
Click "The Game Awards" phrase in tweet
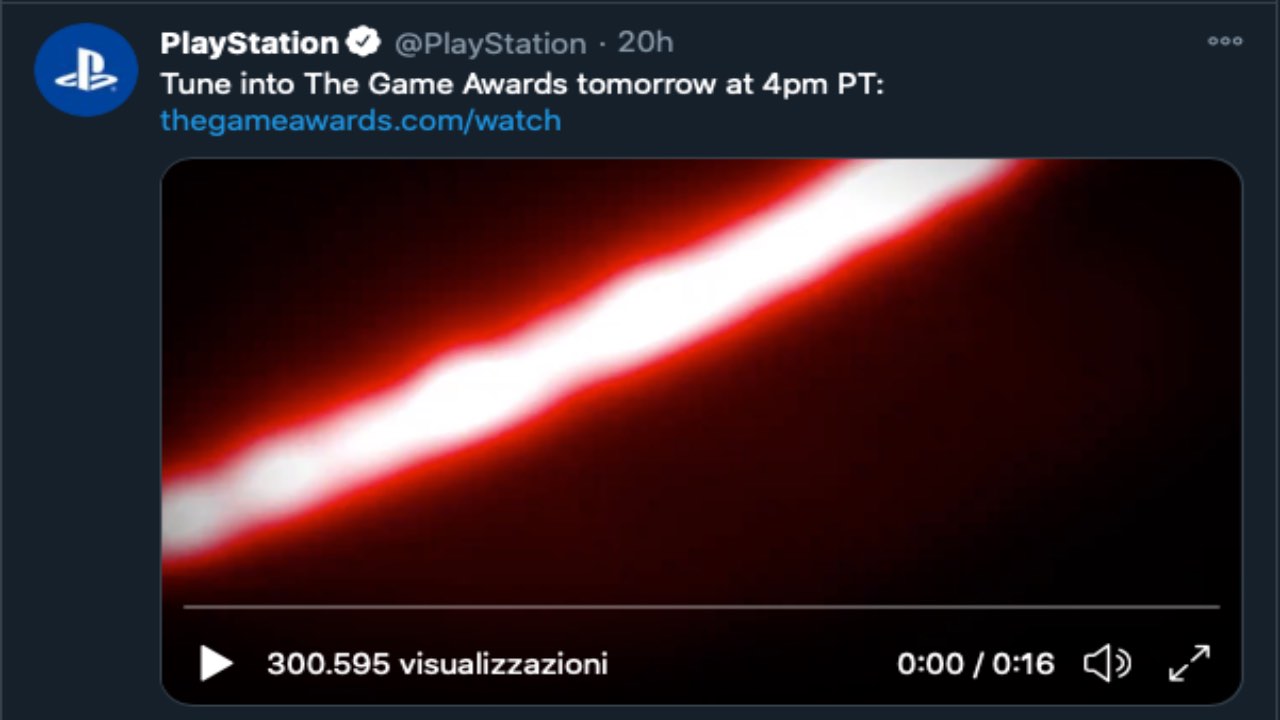tap(436, 83)
